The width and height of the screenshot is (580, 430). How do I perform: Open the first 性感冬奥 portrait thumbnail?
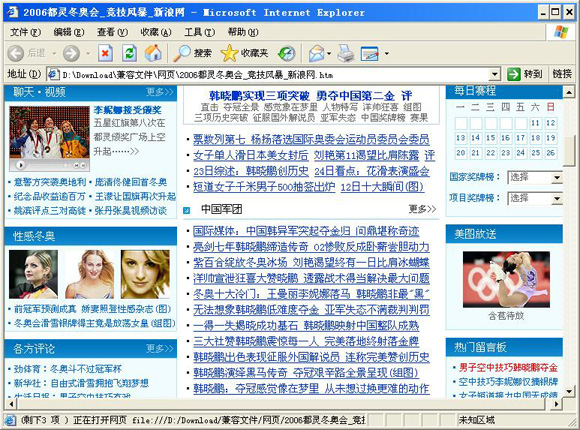[34, 274]
